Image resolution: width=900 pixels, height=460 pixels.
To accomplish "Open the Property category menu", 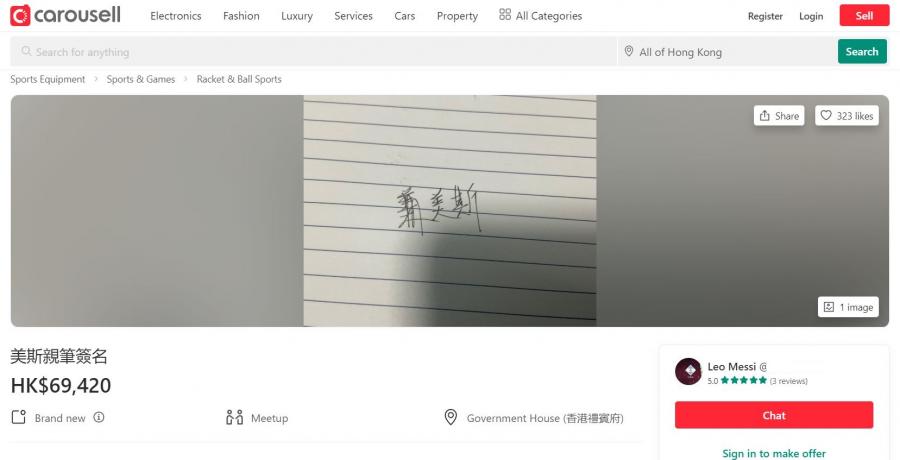I will 457,16.
